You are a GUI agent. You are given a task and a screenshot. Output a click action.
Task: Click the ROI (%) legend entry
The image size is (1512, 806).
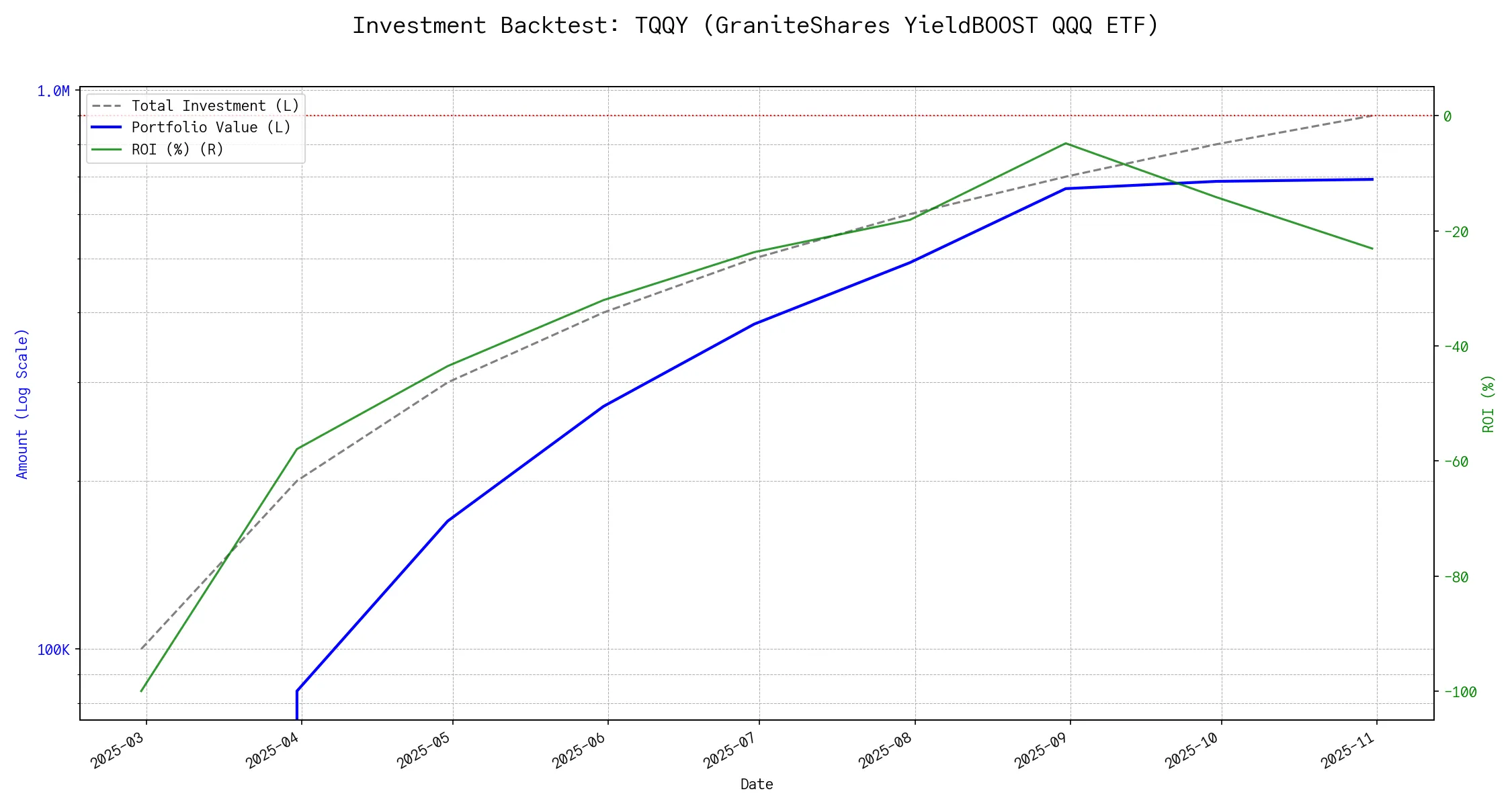177,149
